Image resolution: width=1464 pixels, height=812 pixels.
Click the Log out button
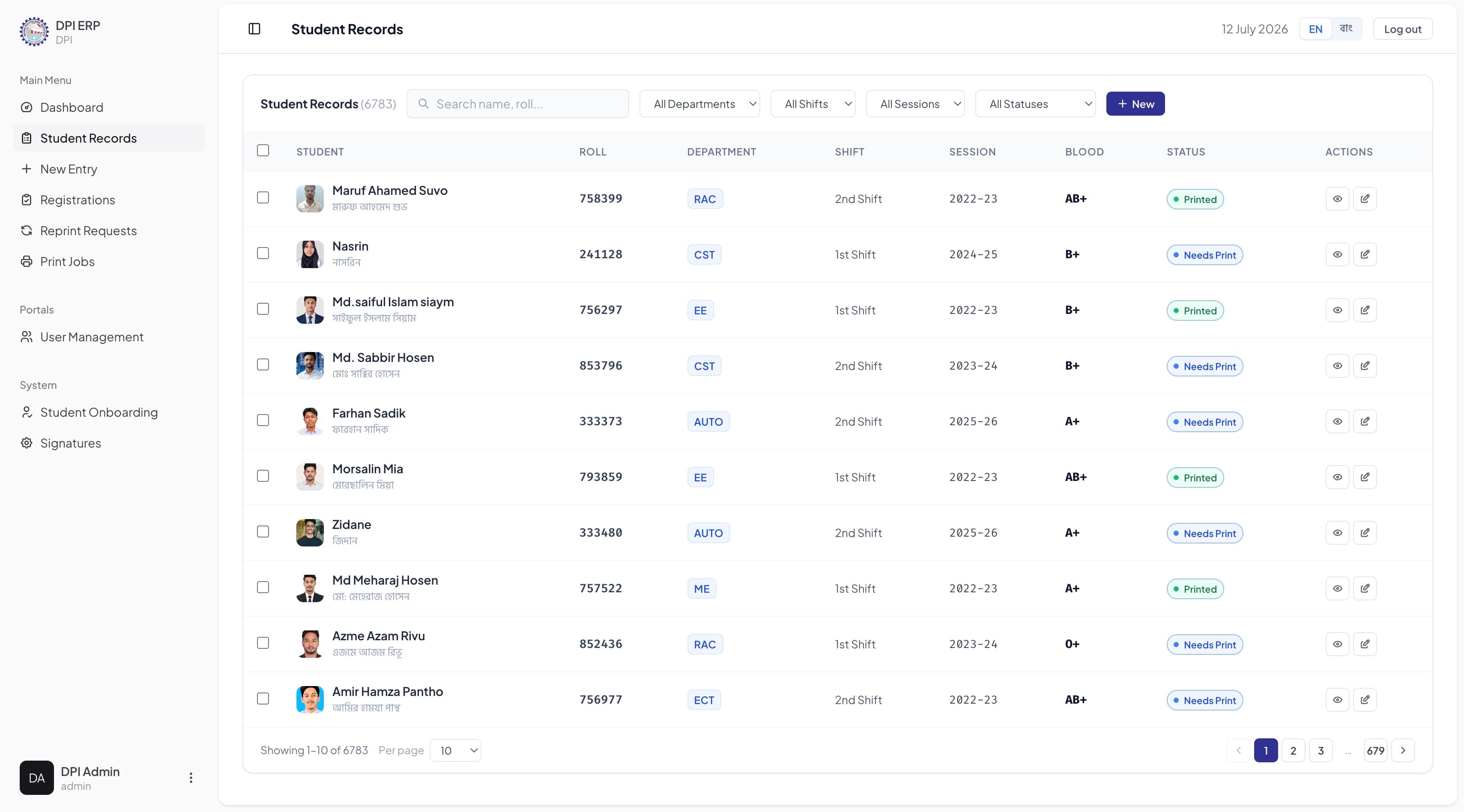point(1402,29)
